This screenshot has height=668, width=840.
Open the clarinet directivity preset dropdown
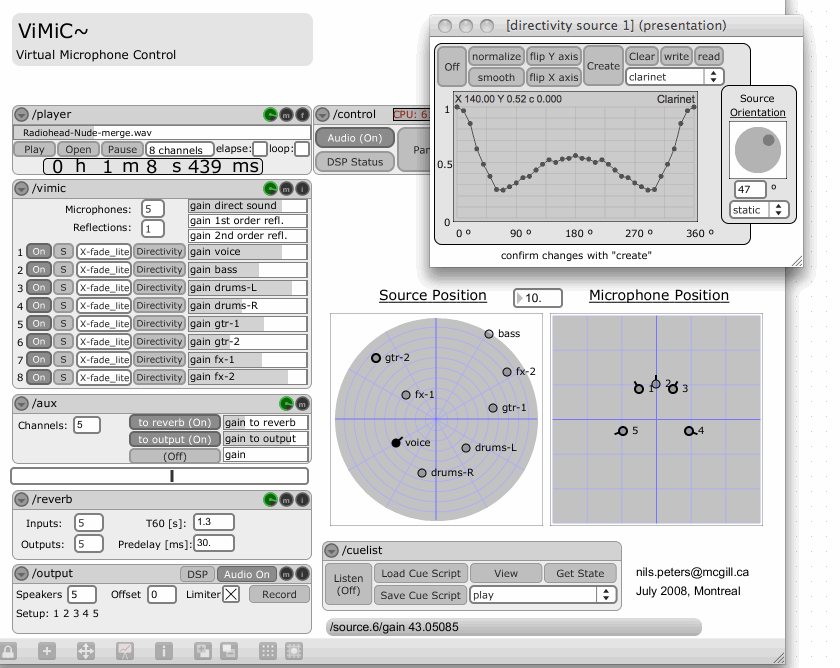pos(674,76)
